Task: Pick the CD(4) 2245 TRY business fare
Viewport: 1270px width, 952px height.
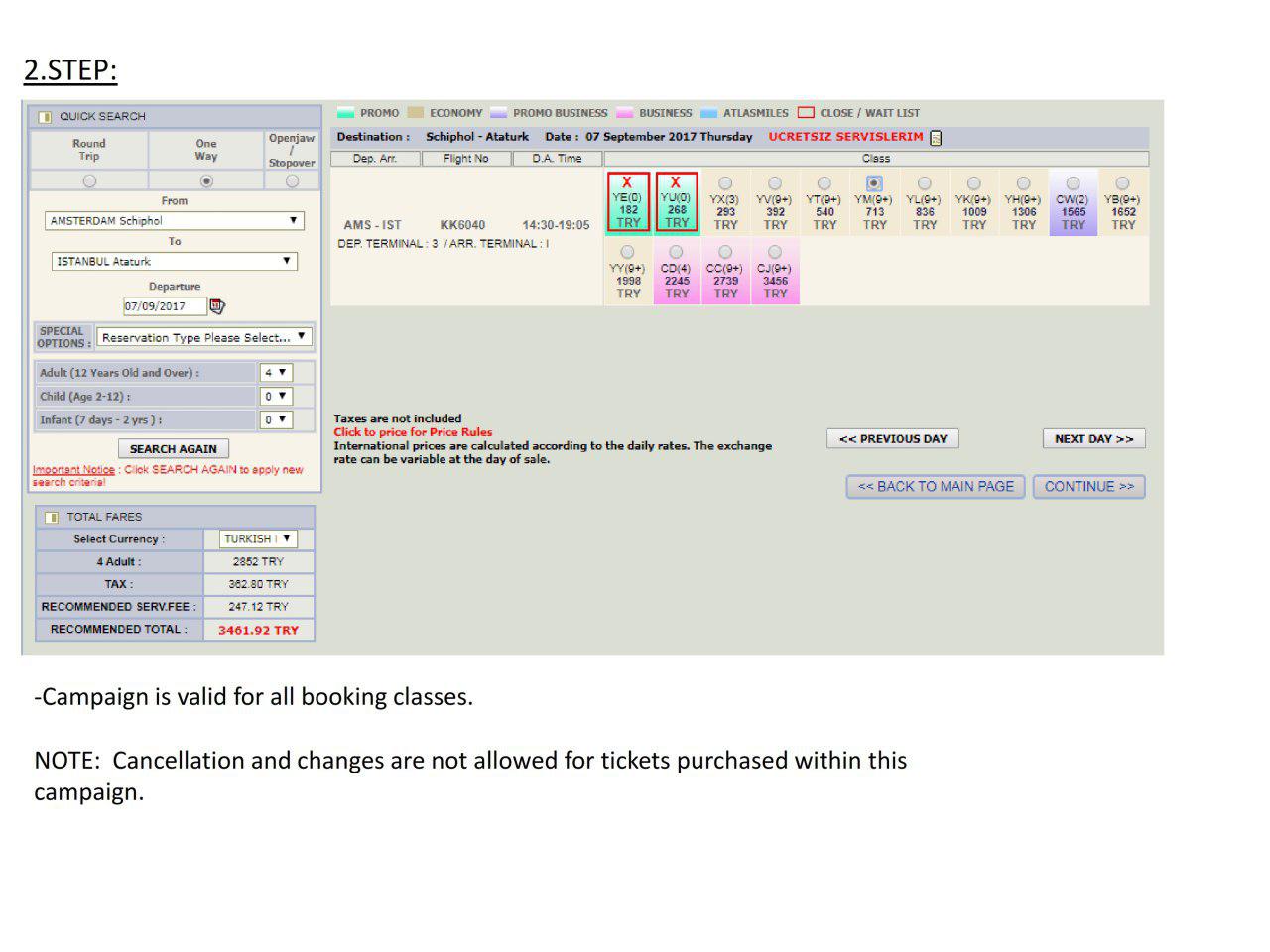Action: tap(676, 252)
